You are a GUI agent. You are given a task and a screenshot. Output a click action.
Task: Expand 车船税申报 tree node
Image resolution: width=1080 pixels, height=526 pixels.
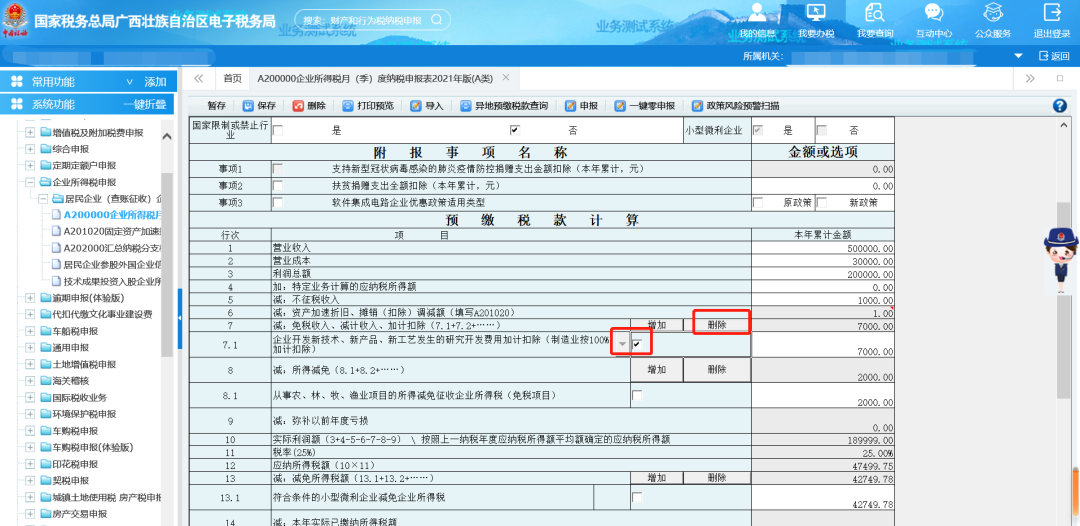pyautogui.click(x=30, y=331)
